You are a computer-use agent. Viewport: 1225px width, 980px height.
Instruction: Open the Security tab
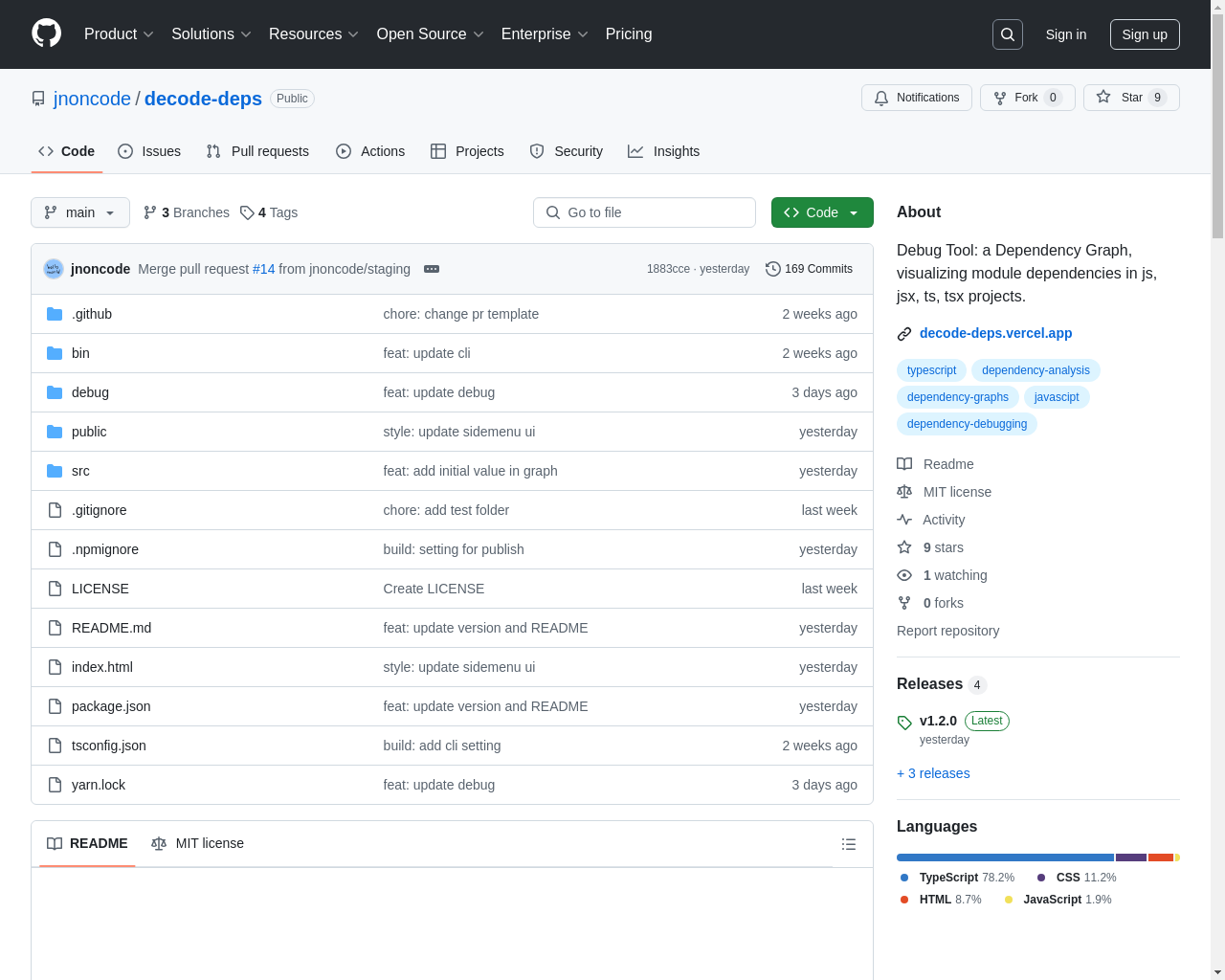[567, 151]
